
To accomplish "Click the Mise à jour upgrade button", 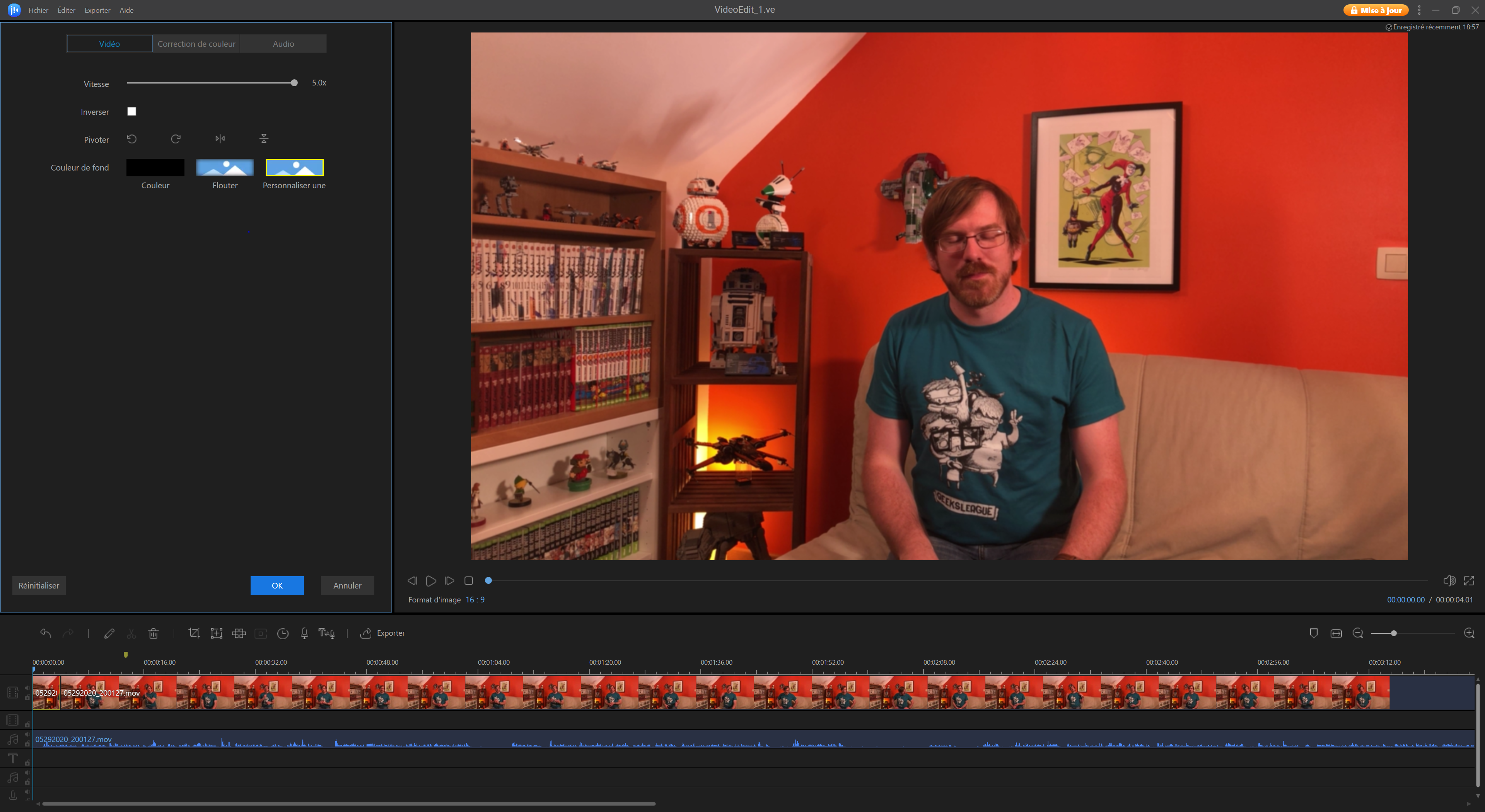I will coord(1376,10).
